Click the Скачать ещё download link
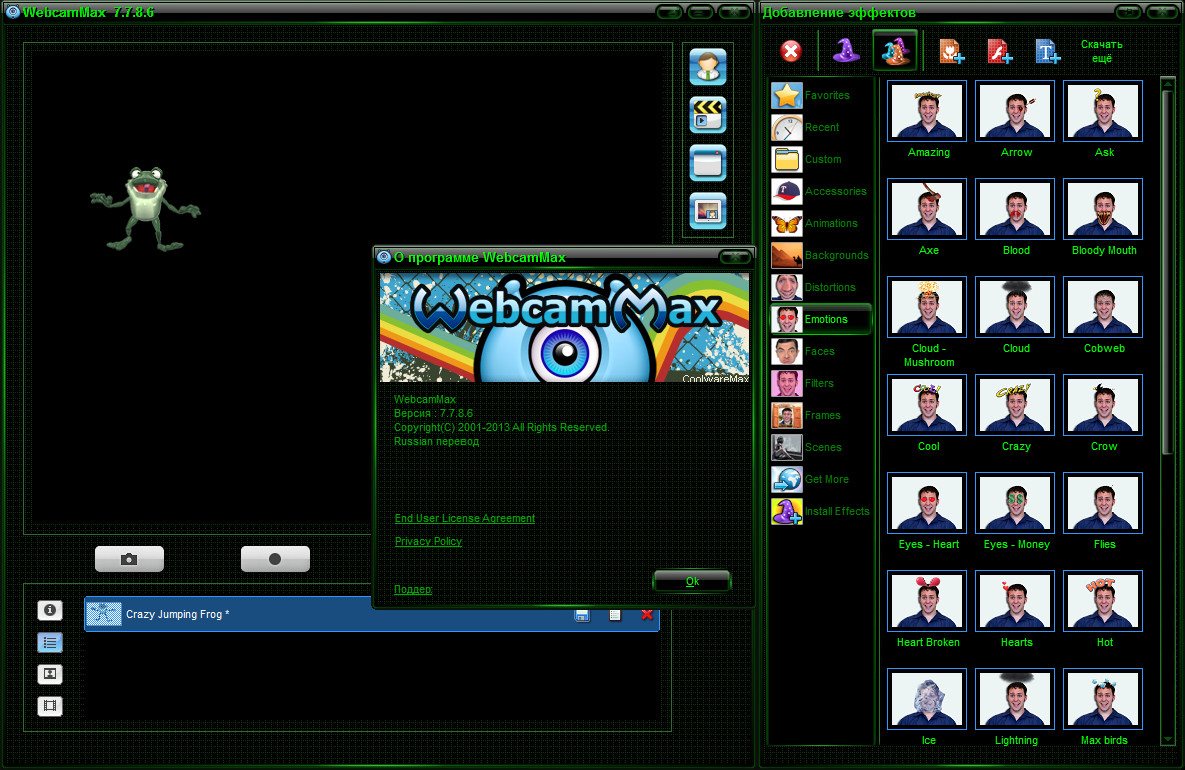The image size is (1185, 770). (1102, 51)
